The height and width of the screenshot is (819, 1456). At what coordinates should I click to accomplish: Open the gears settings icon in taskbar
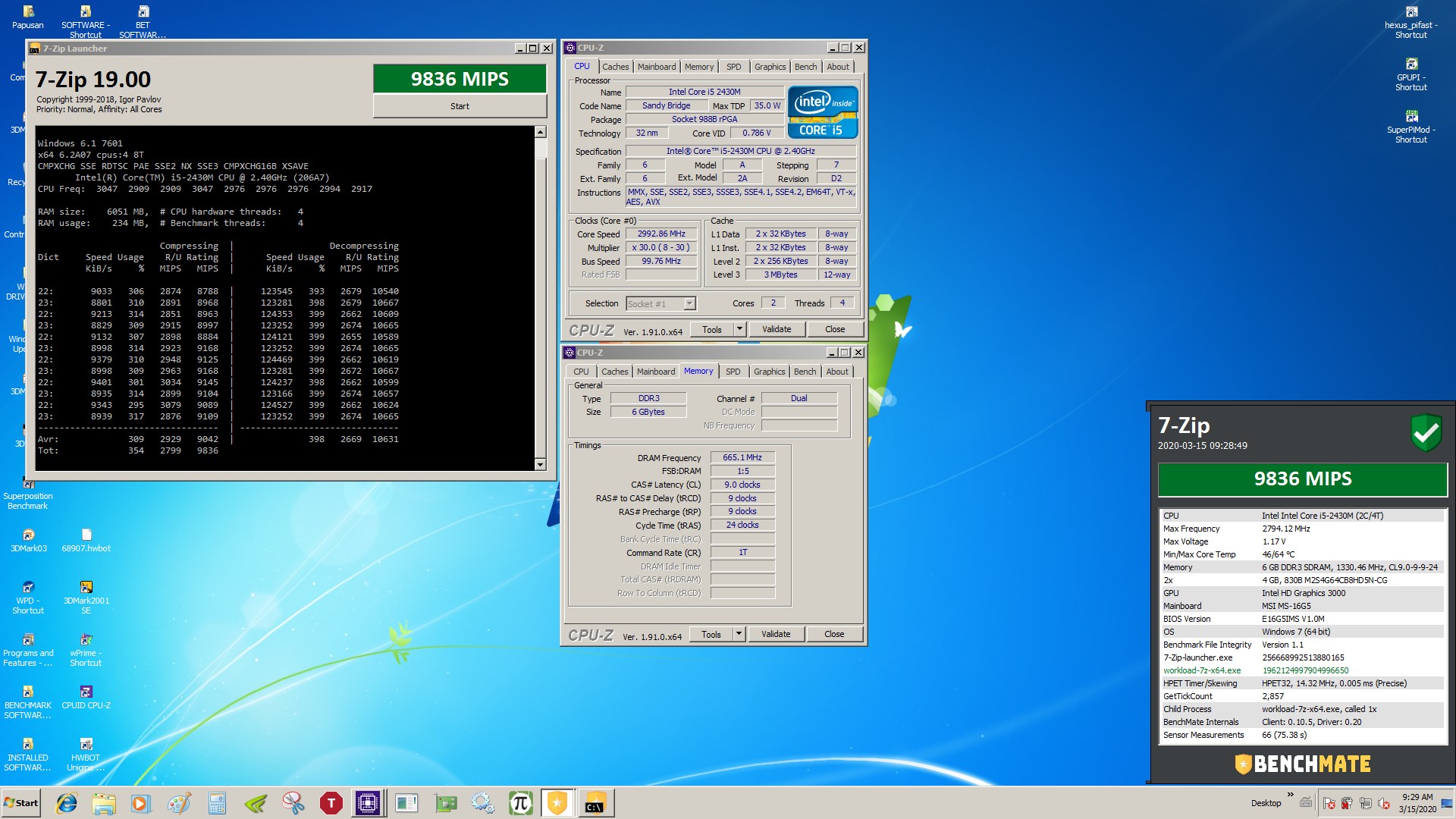[x=482, y=803]
